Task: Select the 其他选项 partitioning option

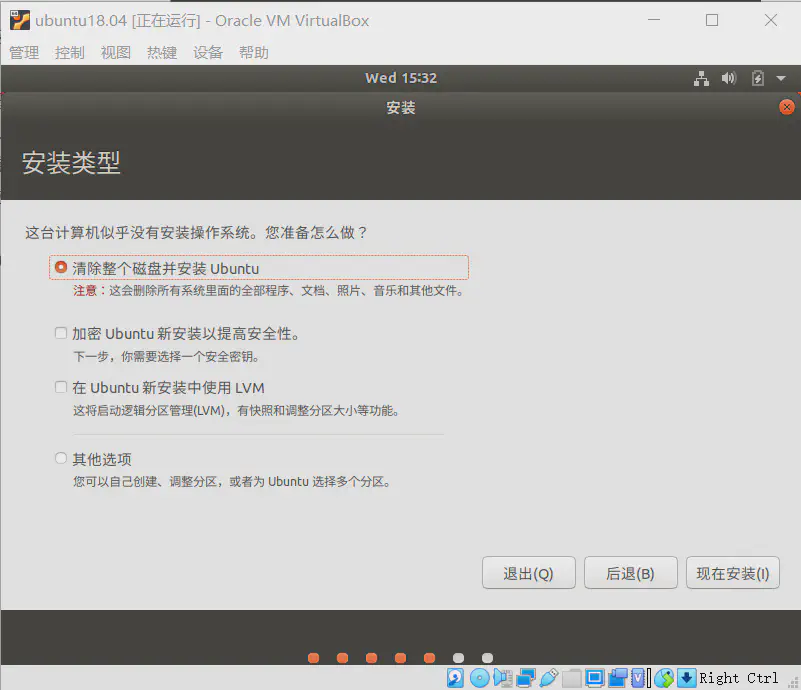Action: pos(60,458)
